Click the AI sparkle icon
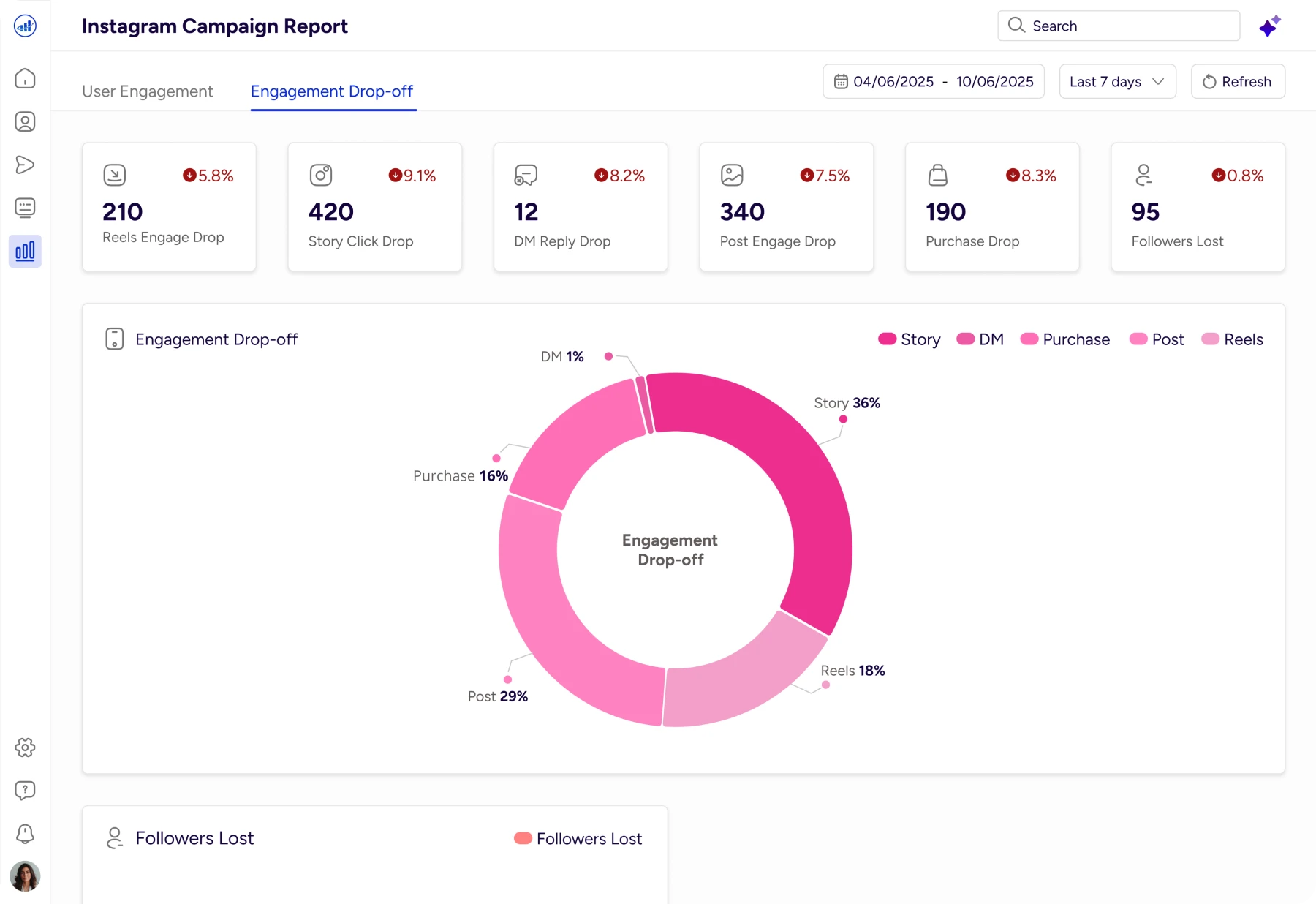Image resolution: width=1316 pixels, height=904 pixels. [1269, 26]
